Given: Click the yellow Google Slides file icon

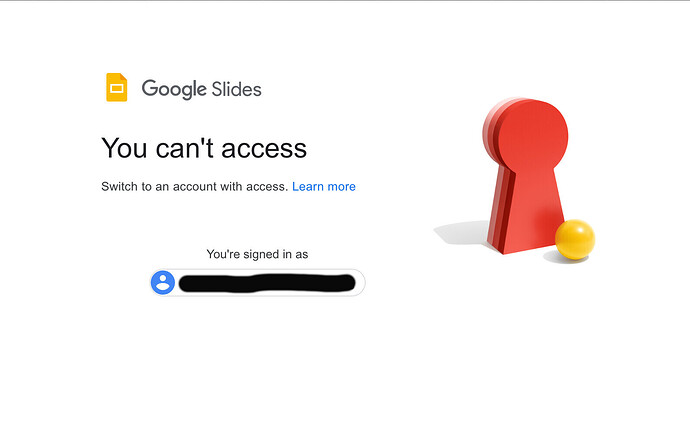Looking at the screenshot, I should tap(117, 87).
